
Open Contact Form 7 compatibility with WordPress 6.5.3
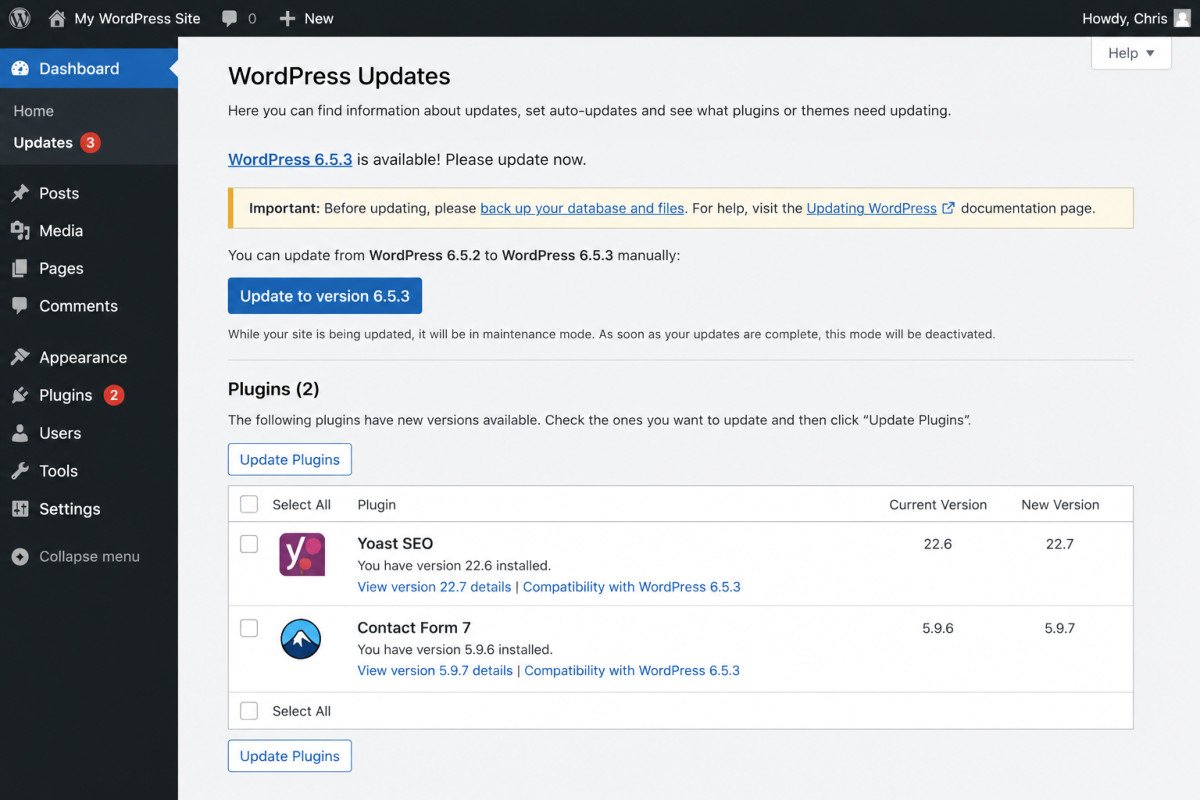point(632,671)
